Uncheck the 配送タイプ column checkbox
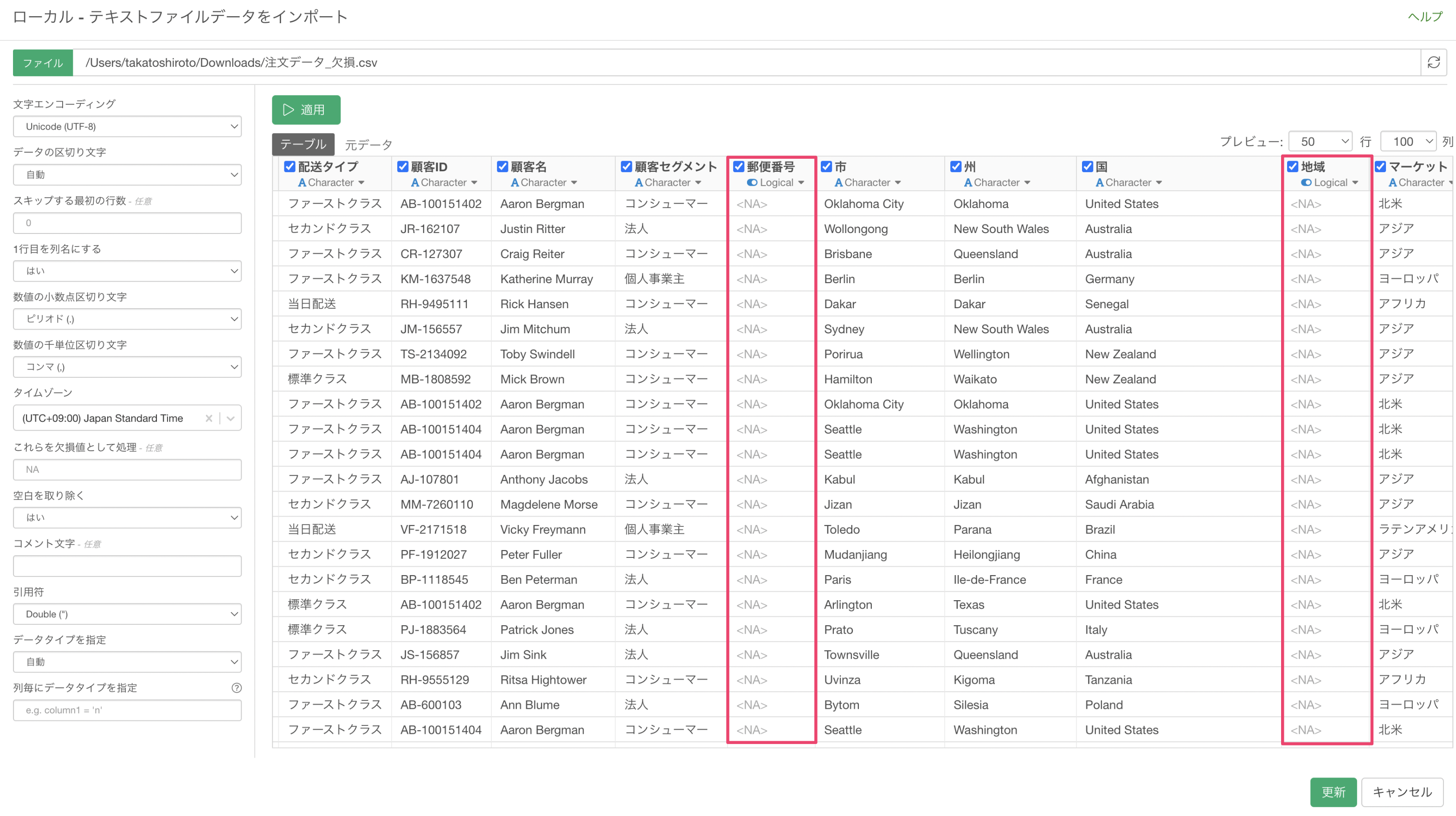Image resolution: width=1456 pixels, height=816 pixels. 290,166
